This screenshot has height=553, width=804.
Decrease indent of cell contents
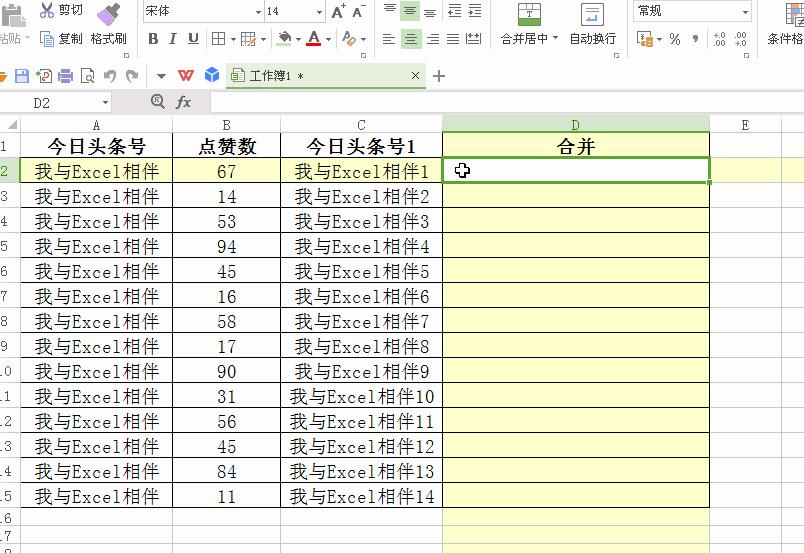click(455, 11)
